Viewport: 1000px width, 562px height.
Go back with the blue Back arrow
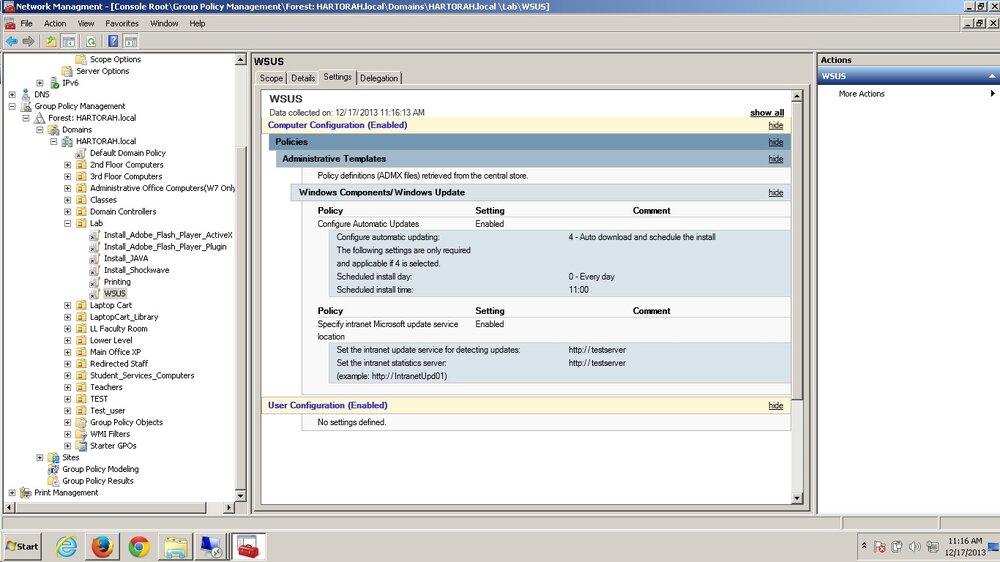click(11, 41)
